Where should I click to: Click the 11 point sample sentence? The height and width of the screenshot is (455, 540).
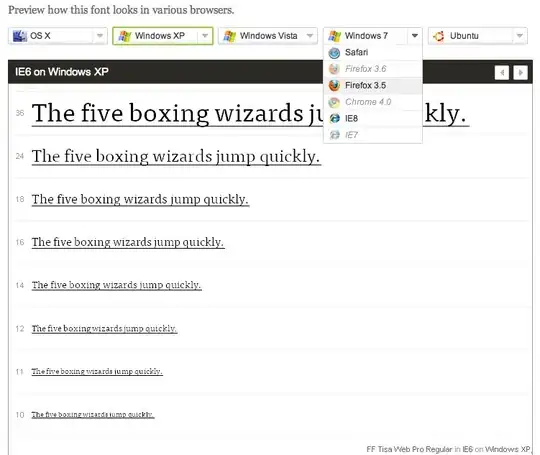[x=97, y=372]
